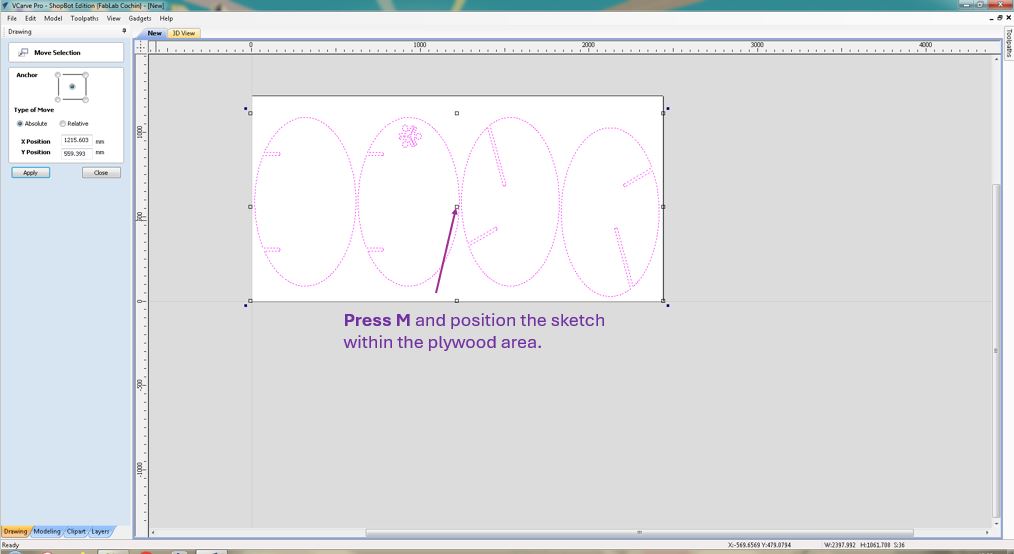
Task: Restore the inner document window
Action: [x=1000, y=18]
